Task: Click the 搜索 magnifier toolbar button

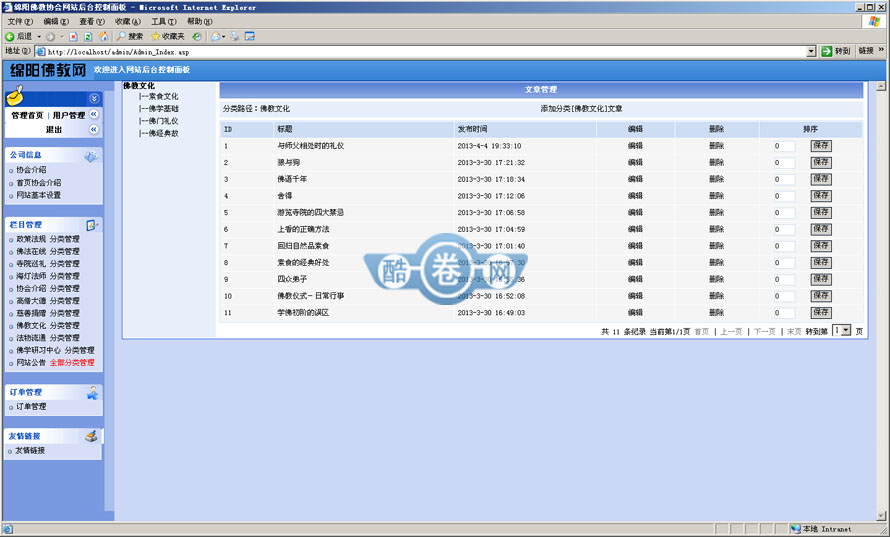Action: click(129, 36)
